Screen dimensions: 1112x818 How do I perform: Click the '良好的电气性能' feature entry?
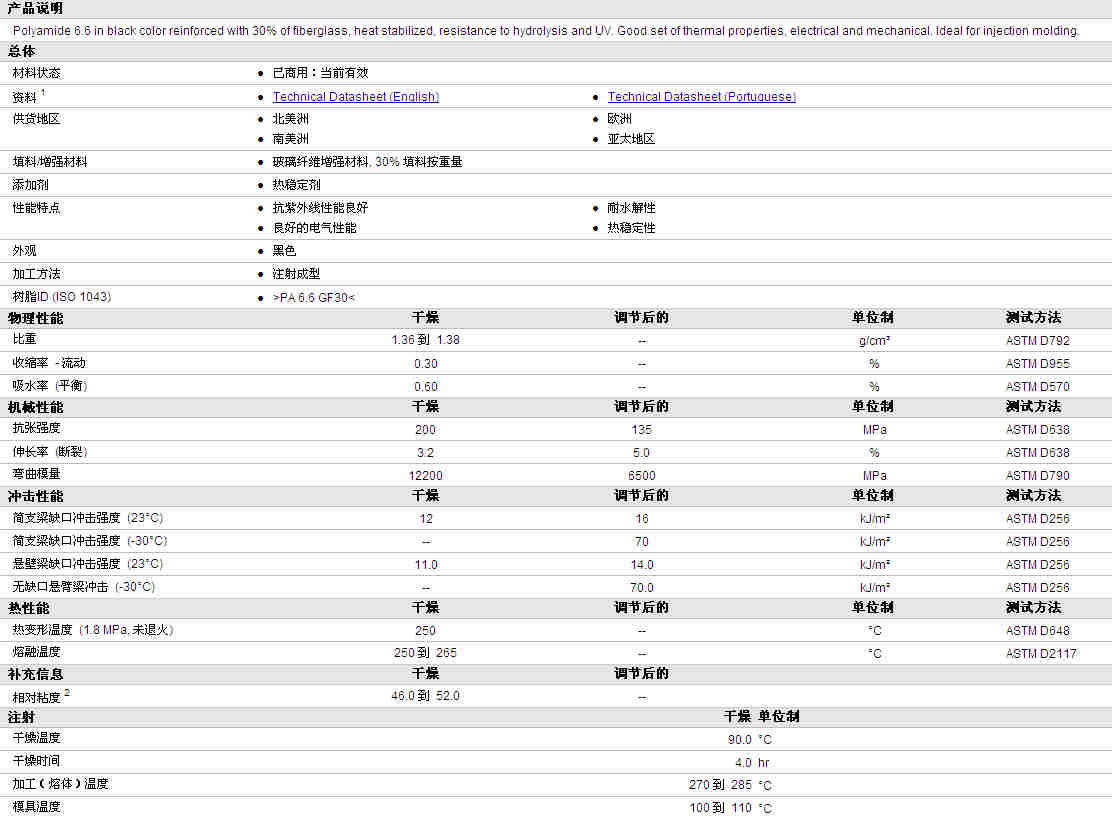pos(314,228)
